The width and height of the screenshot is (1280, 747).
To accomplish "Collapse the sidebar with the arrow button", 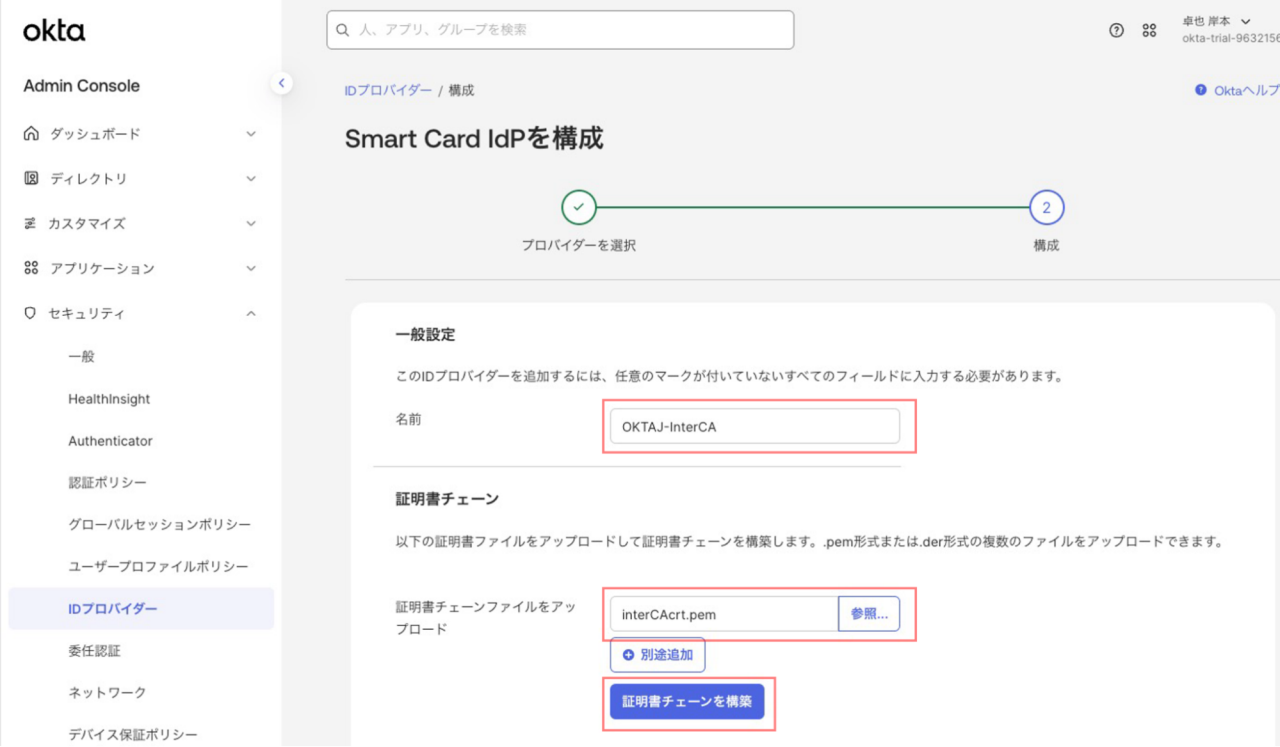I will (x=282, y=83).
